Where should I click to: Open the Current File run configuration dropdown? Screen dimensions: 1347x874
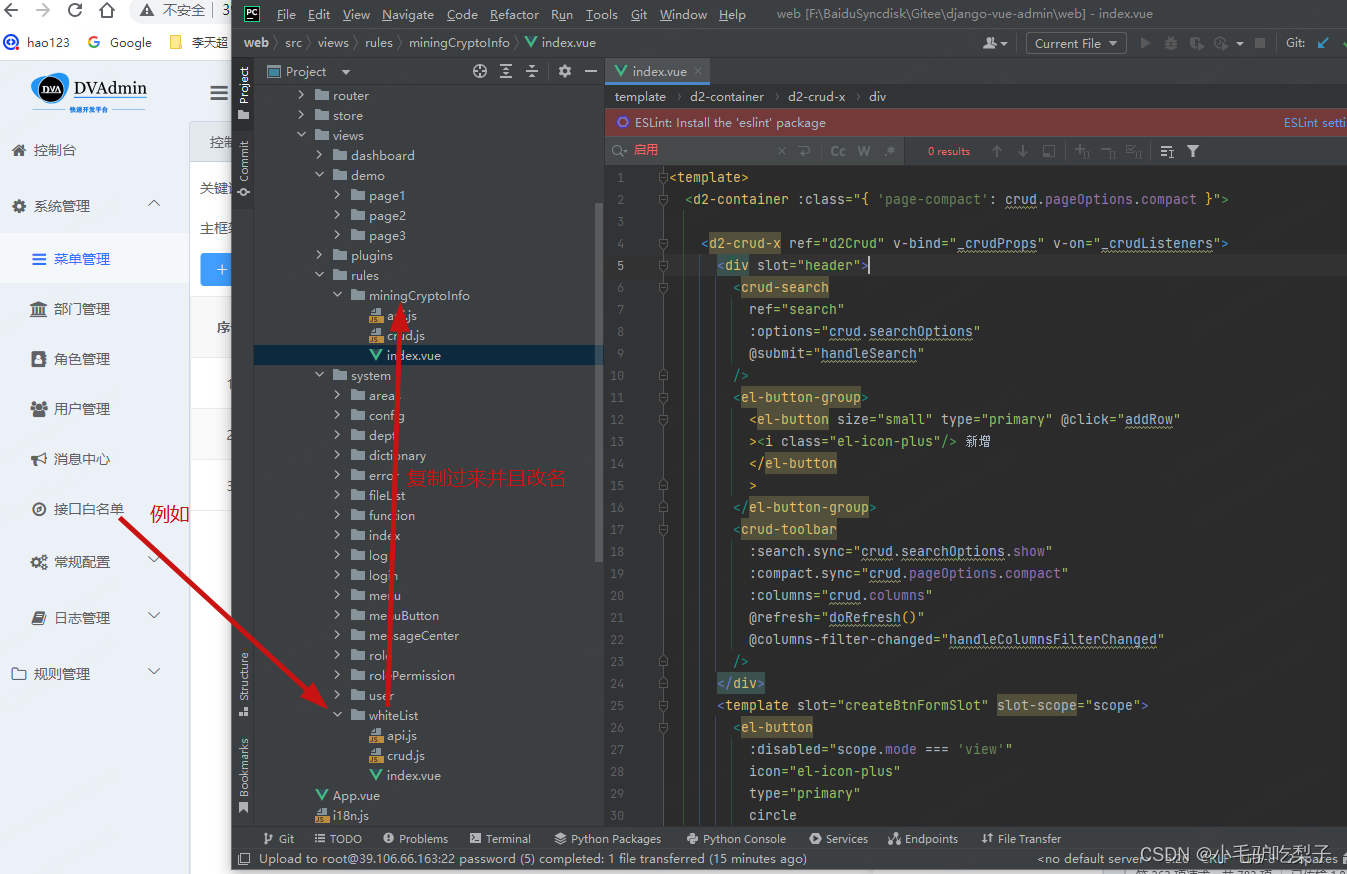[x=1076, y=43]
